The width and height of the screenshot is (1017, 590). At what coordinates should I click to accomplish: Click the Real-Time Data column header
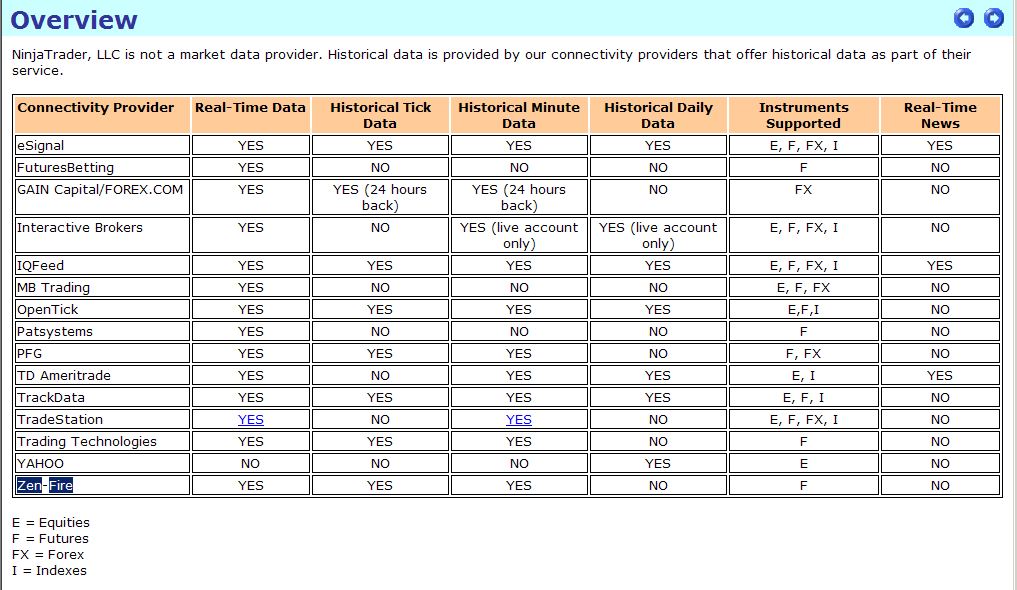(x=250, y=115)
